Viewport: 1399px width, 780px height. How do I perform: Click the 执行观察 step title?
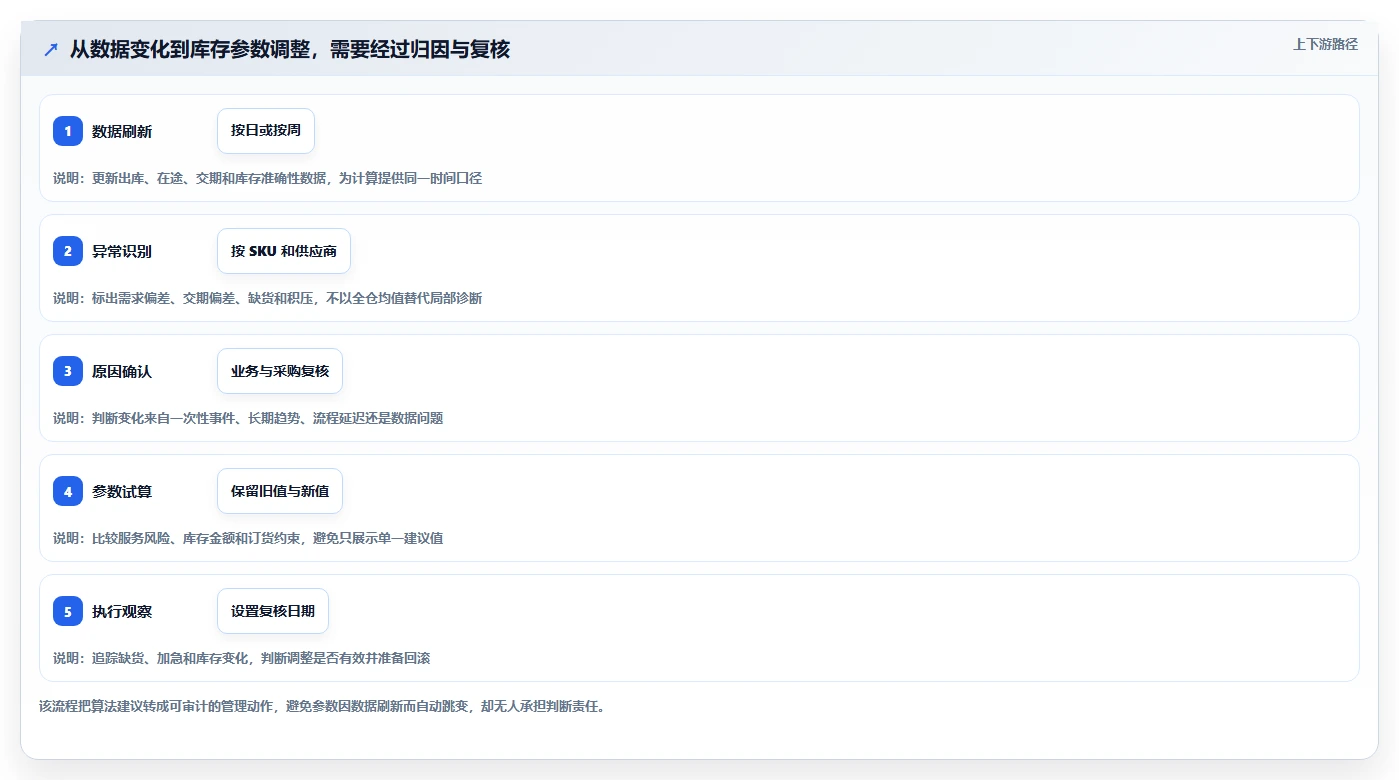(122, 611)
